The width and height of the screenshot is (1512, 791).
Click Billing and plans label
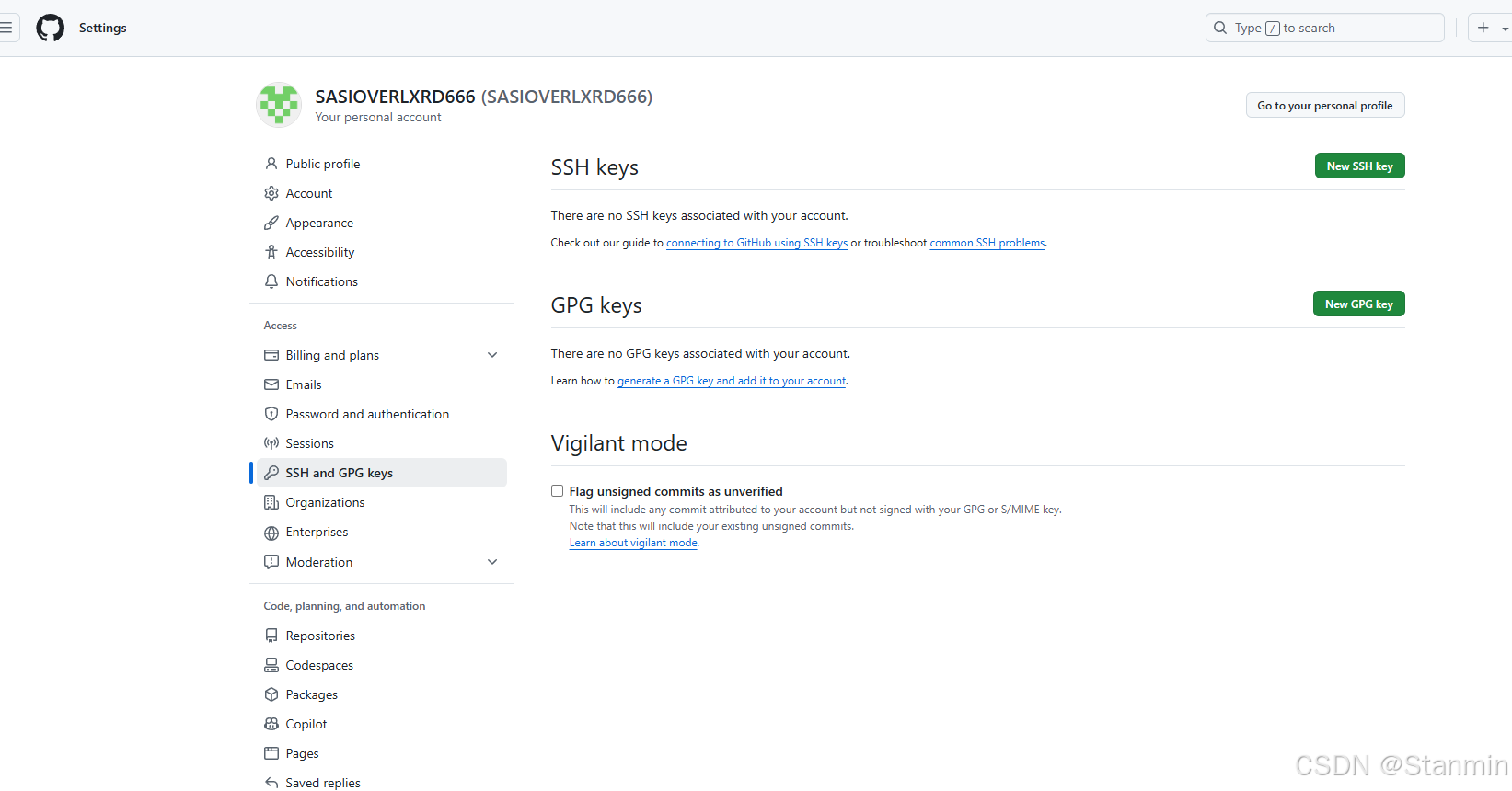click(x=332, y=355)
